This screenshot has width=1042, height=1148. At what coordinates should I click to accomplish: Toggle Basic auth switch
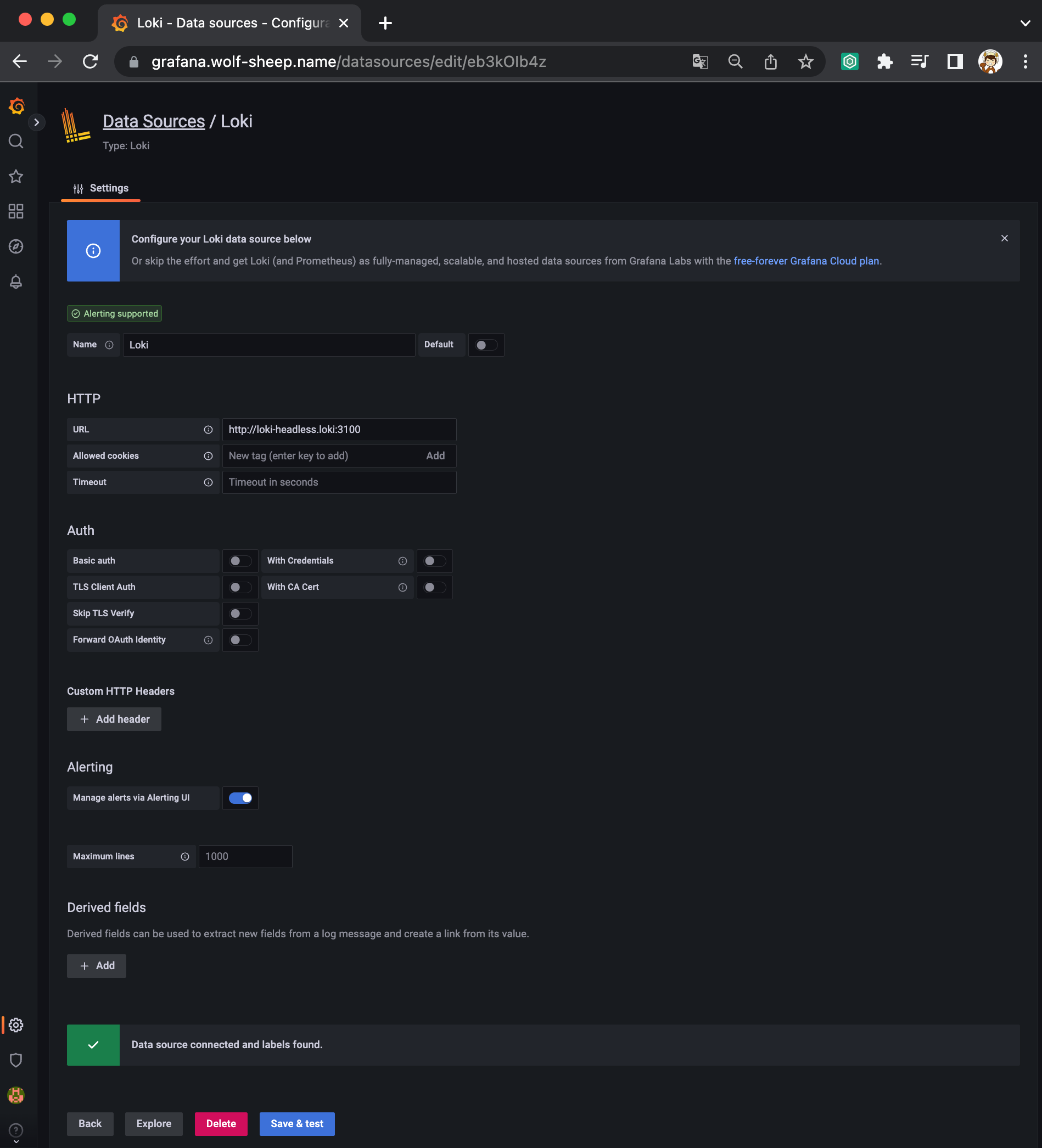pos(240,561)
